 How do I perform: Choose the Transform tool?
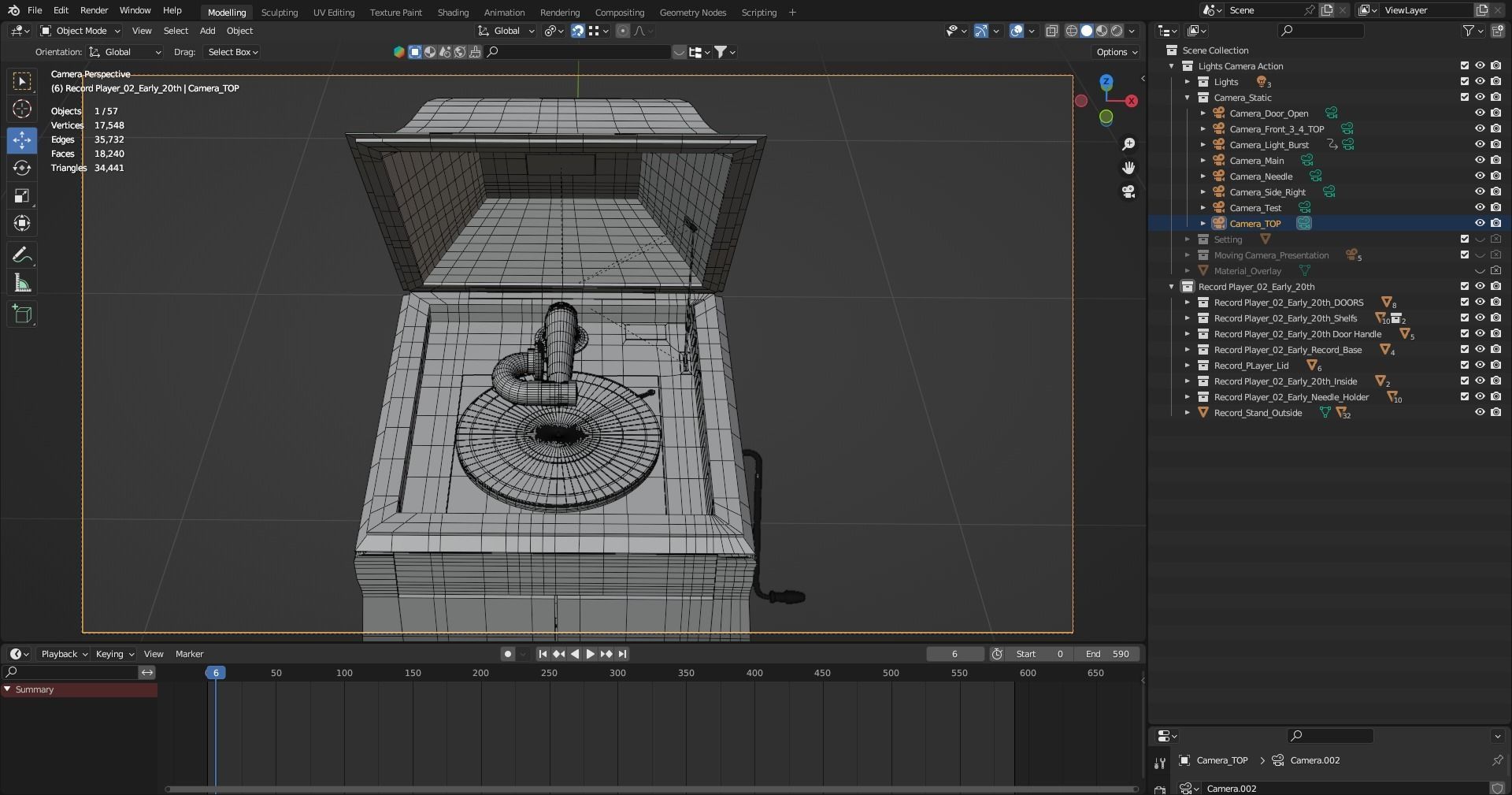pyautogui.click(x=22, y=223)
